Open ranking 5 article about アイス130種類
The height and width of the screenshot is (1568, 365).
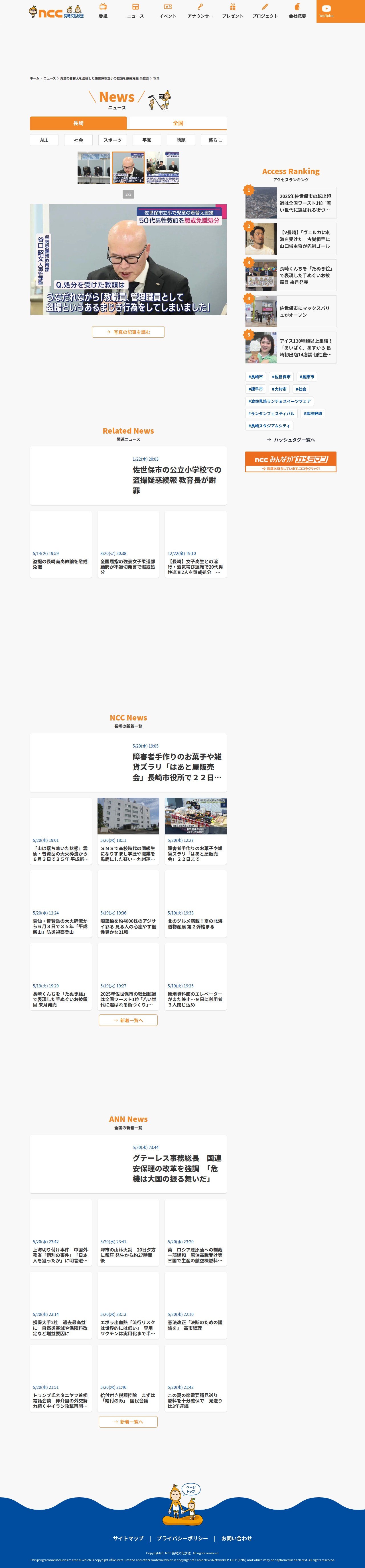click(x=291, y=348)
